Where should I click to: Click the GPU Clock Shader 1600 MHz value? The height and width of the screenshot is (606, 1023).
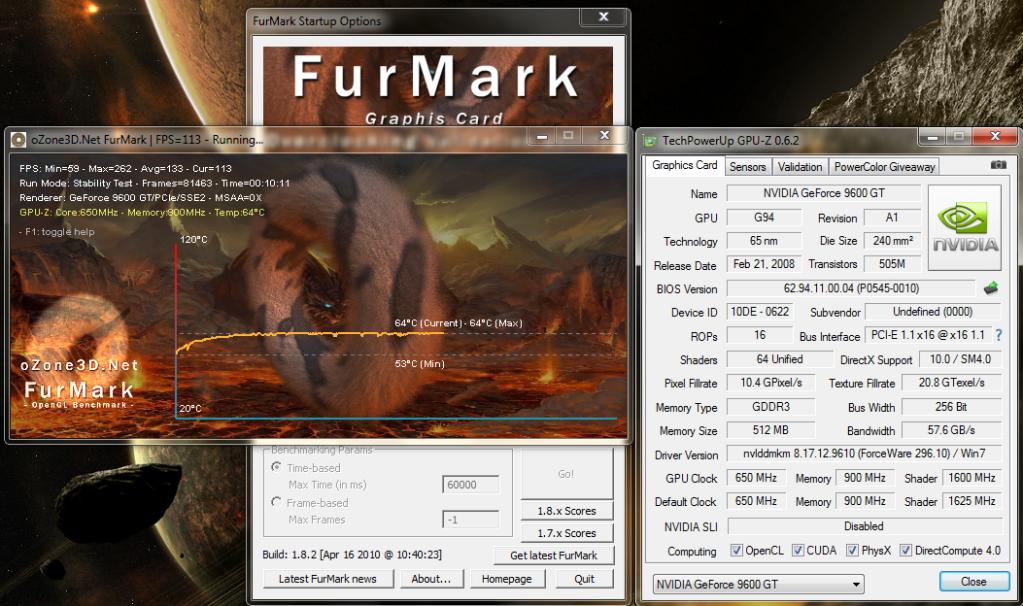972,477
